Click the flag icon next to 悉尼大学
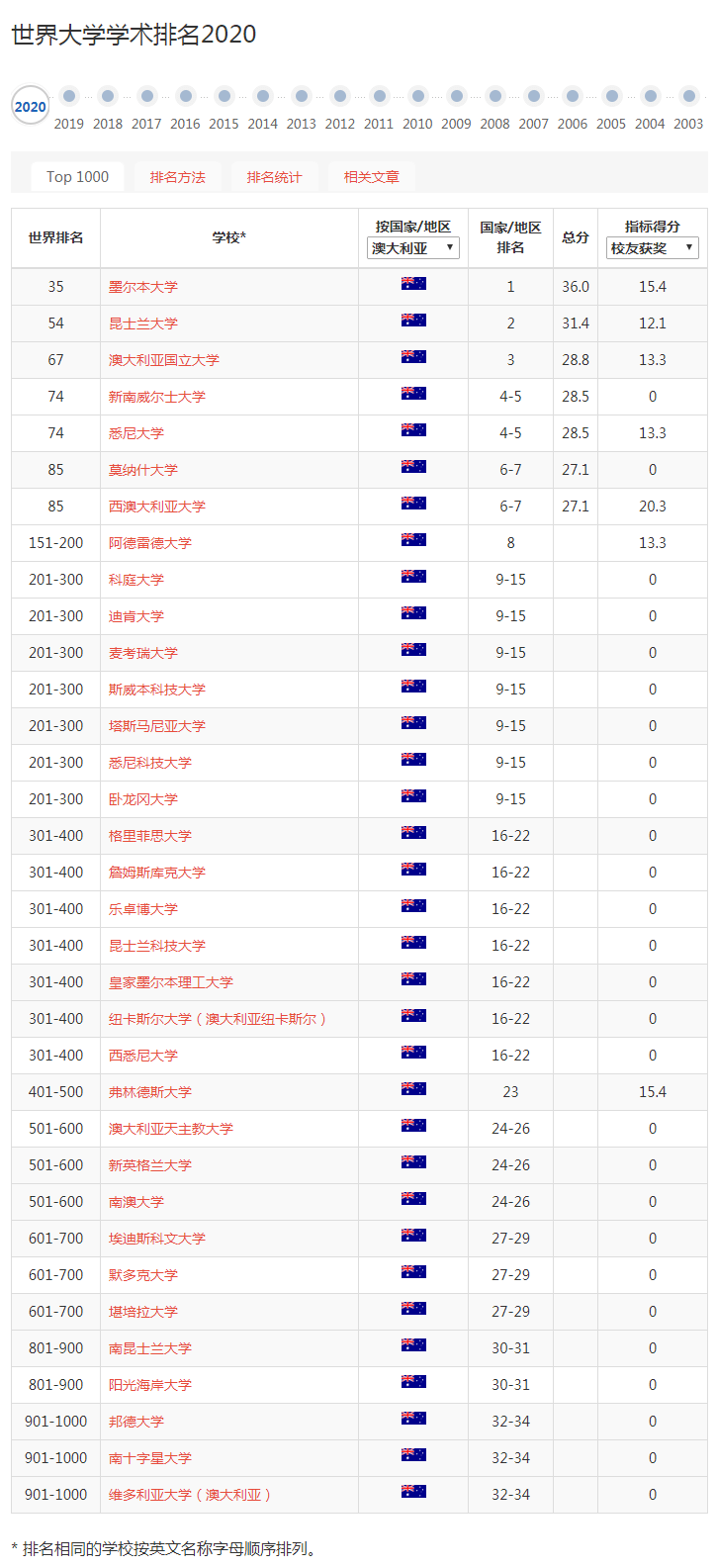The height and width of the screenshot is (1568, 716). (x=413, y=430)
